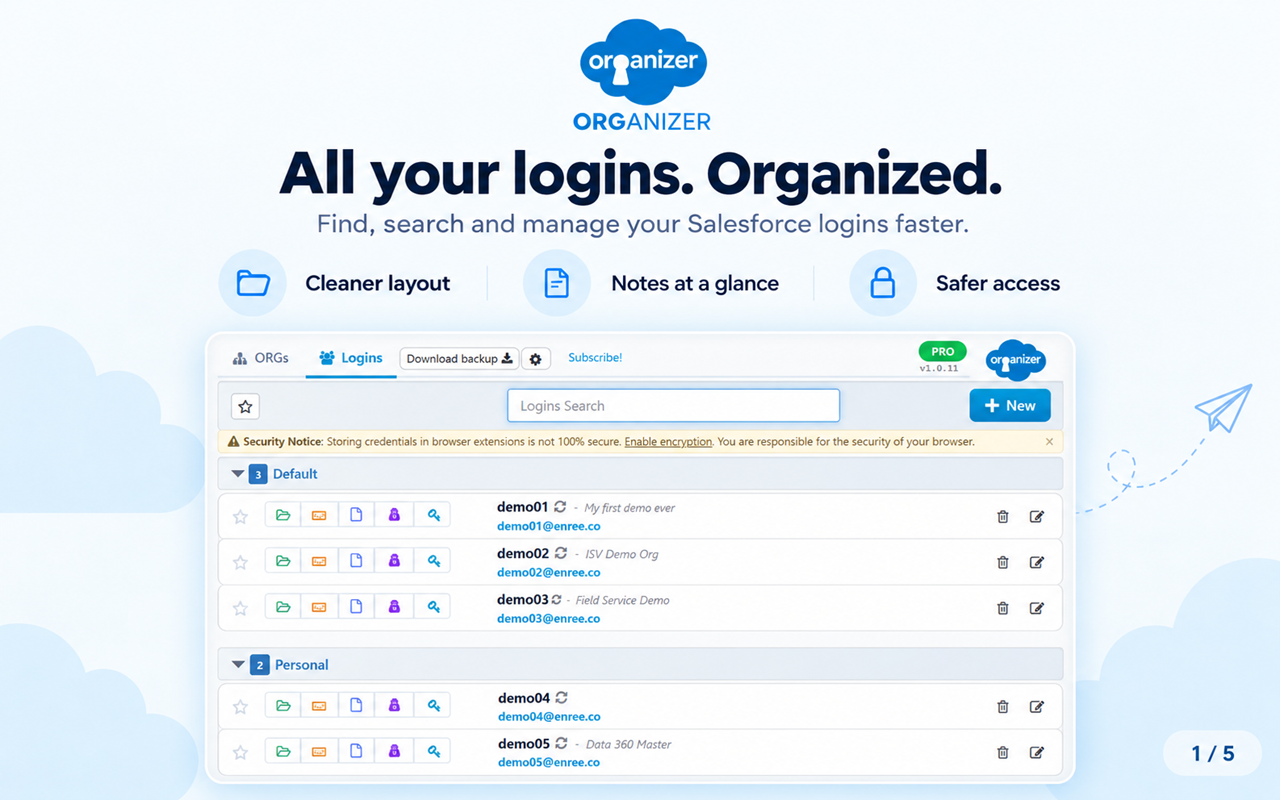This screenshot has height=800, width=1280.
Task: Dismiss the Security Notice banner
Action: pos(1049,441)
